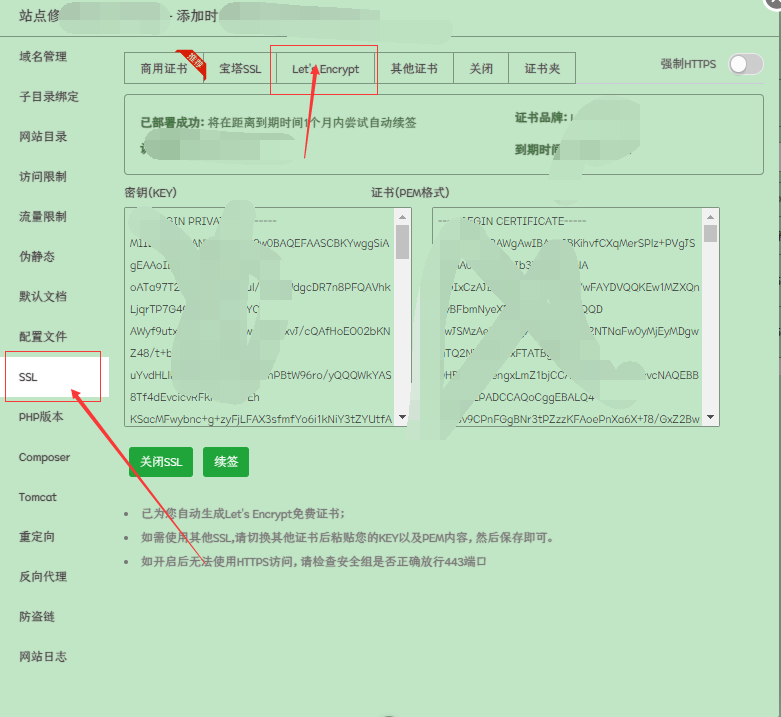Open the 其他证书 tab
The width and height of the screenshot is (781, 717).
point(414,69)
